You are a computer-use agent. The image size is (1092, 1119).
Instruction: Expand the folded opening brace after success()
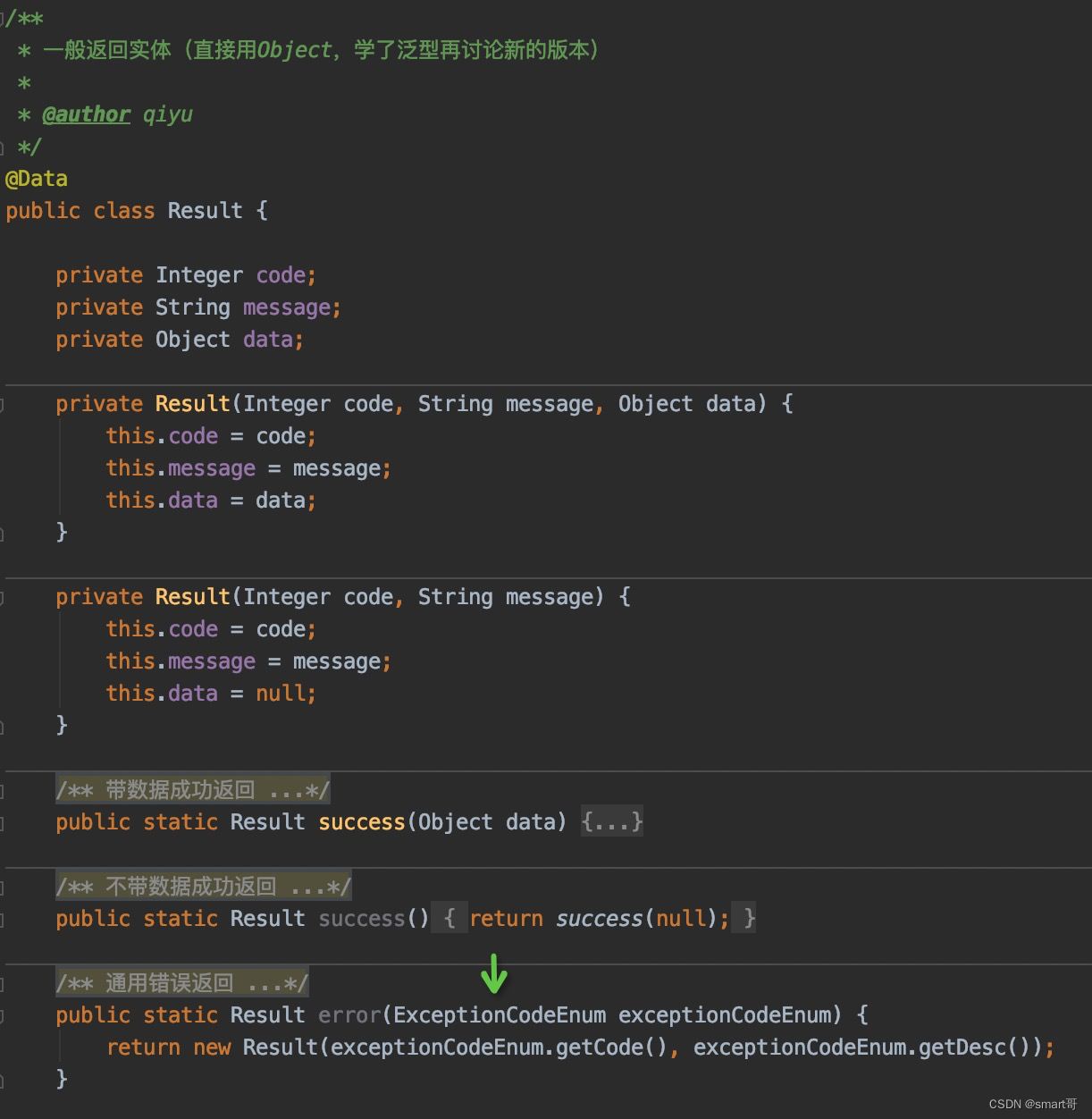pos(449,918)
